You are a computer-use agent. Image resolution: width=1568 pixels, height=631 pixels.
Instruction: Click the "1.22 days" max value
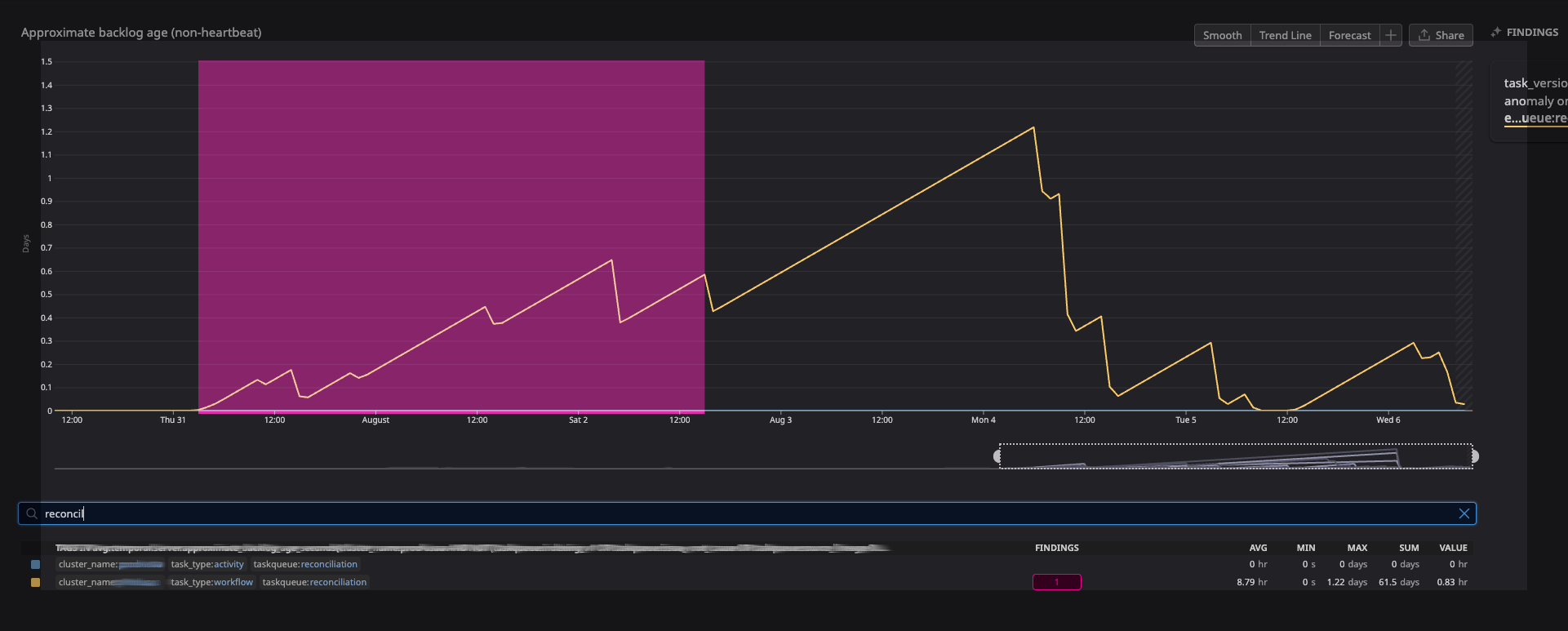[x=1347, y=582]
